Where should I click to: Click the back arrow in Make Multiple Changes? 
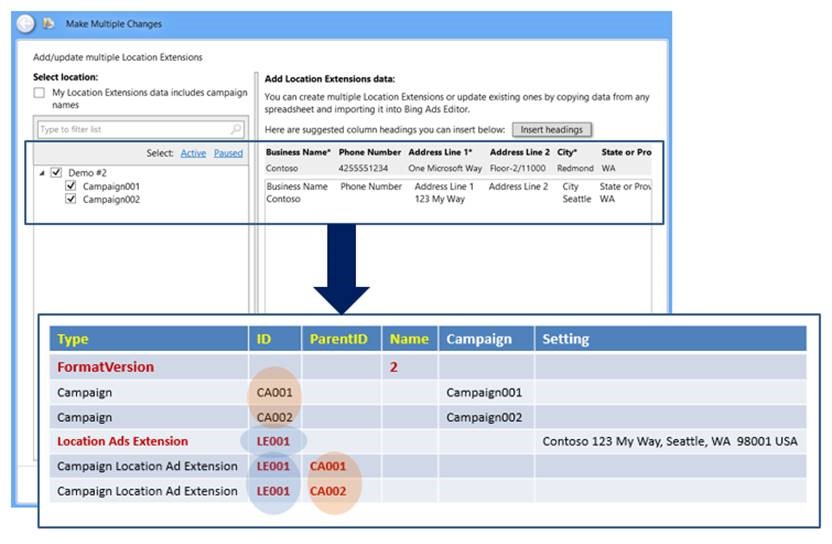(x=25, y=24)
